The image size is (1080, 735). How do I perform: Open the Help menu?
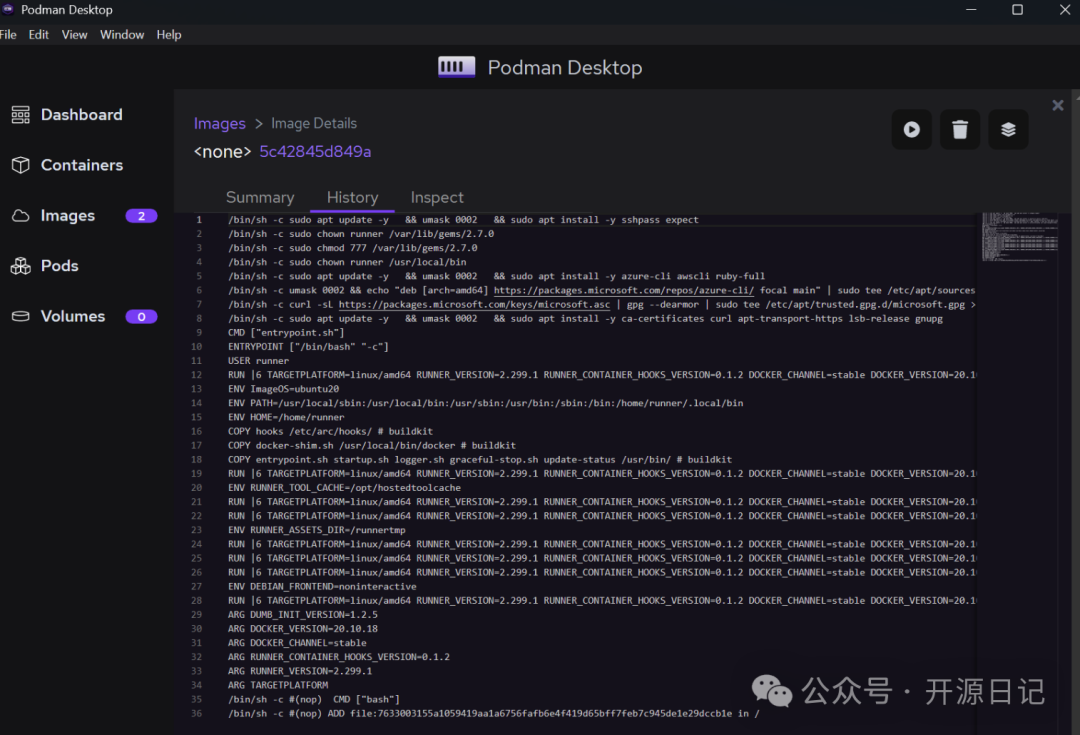[169, 34]
